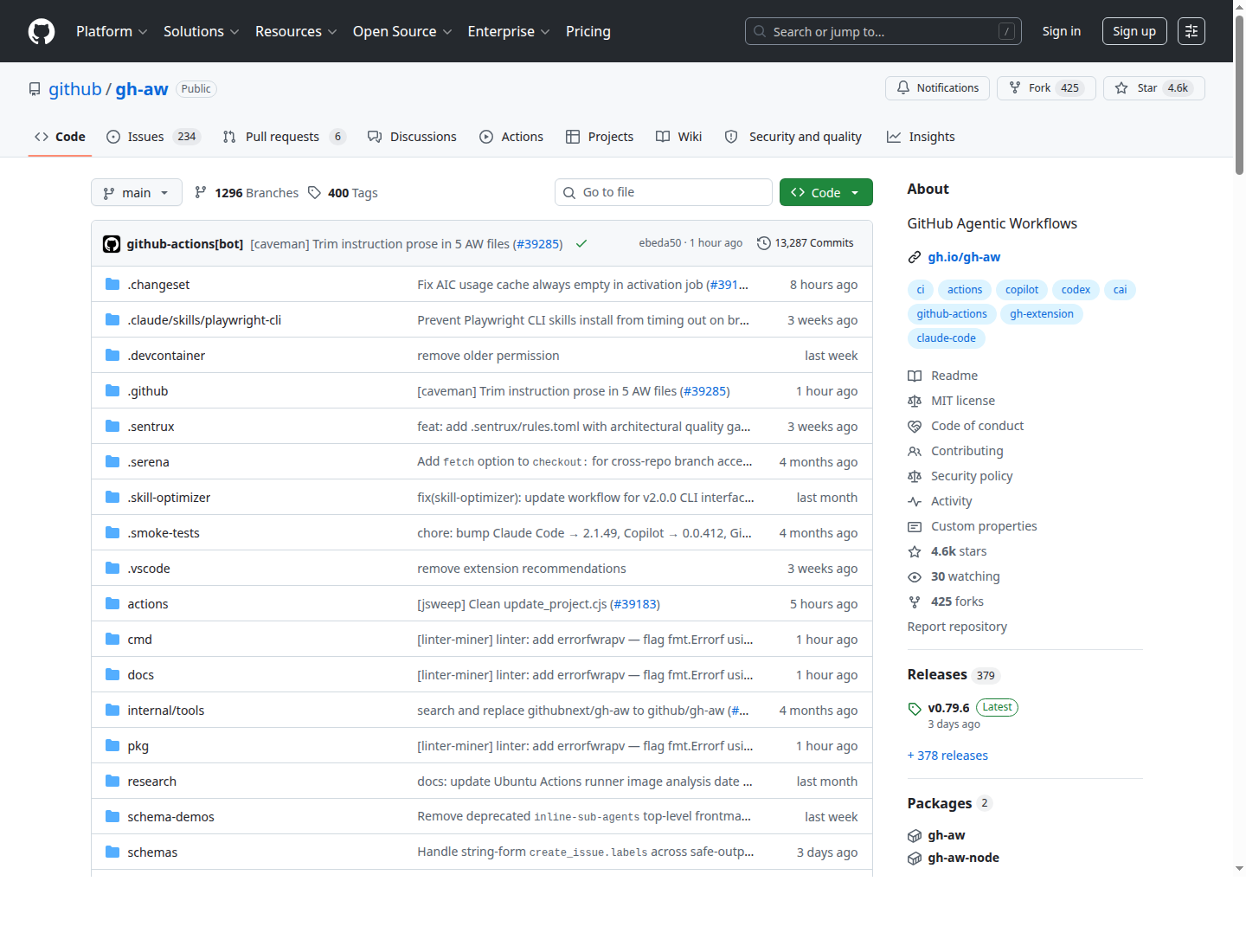The height and width of the screenshot is (952, 1246).
Task: Open the internal/tools folder
Action: 166,710
